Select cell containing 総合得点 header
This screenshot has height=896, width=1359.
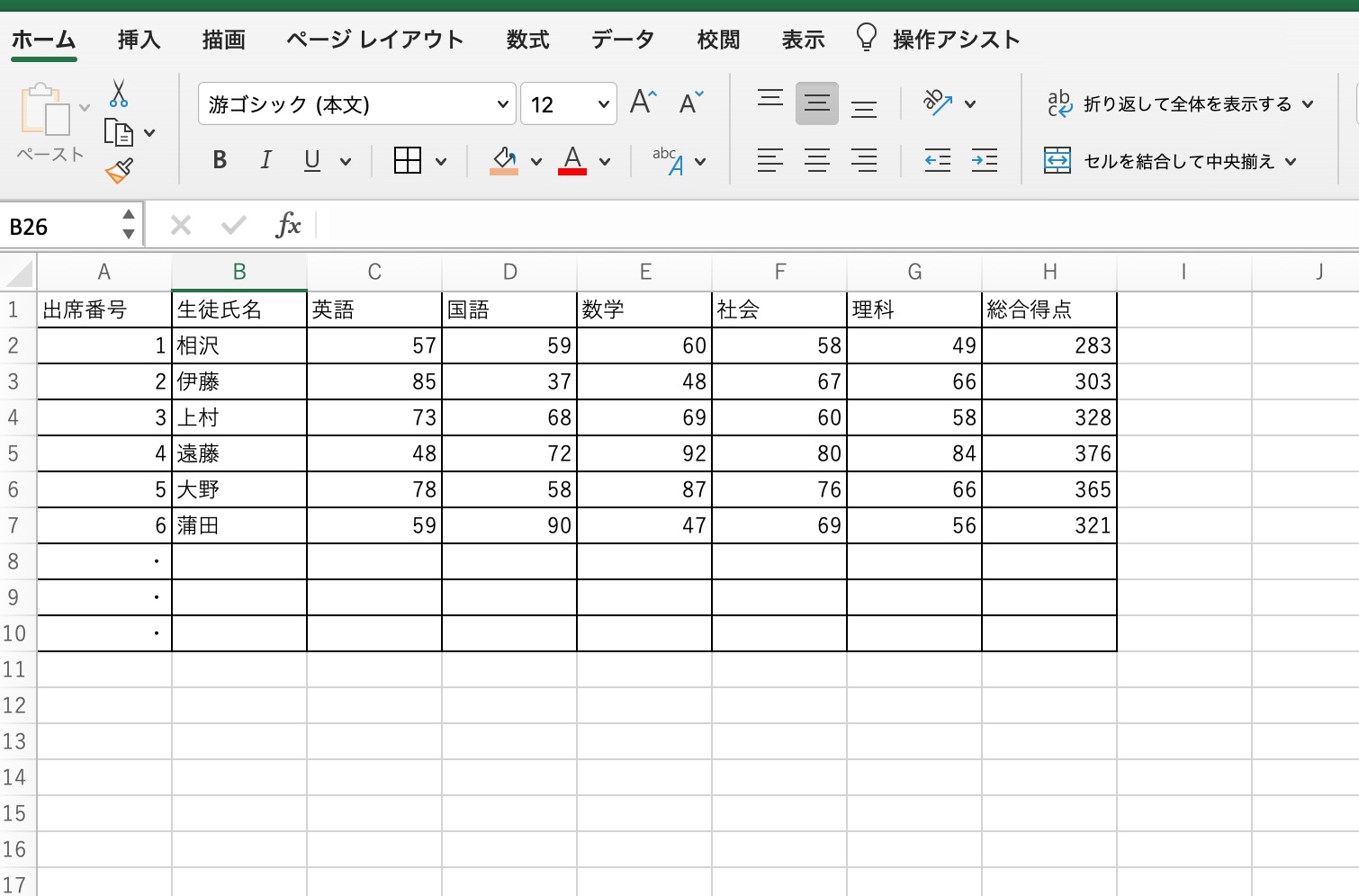pyautogui.click(x=1048, y=309)
